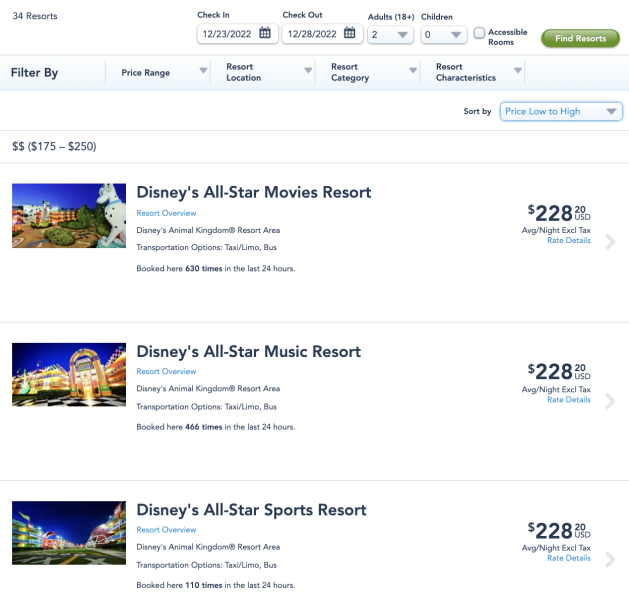Click the arrow chevron beside All-Star Movies price
629x600 pixels.
click(x=610, y=242)
